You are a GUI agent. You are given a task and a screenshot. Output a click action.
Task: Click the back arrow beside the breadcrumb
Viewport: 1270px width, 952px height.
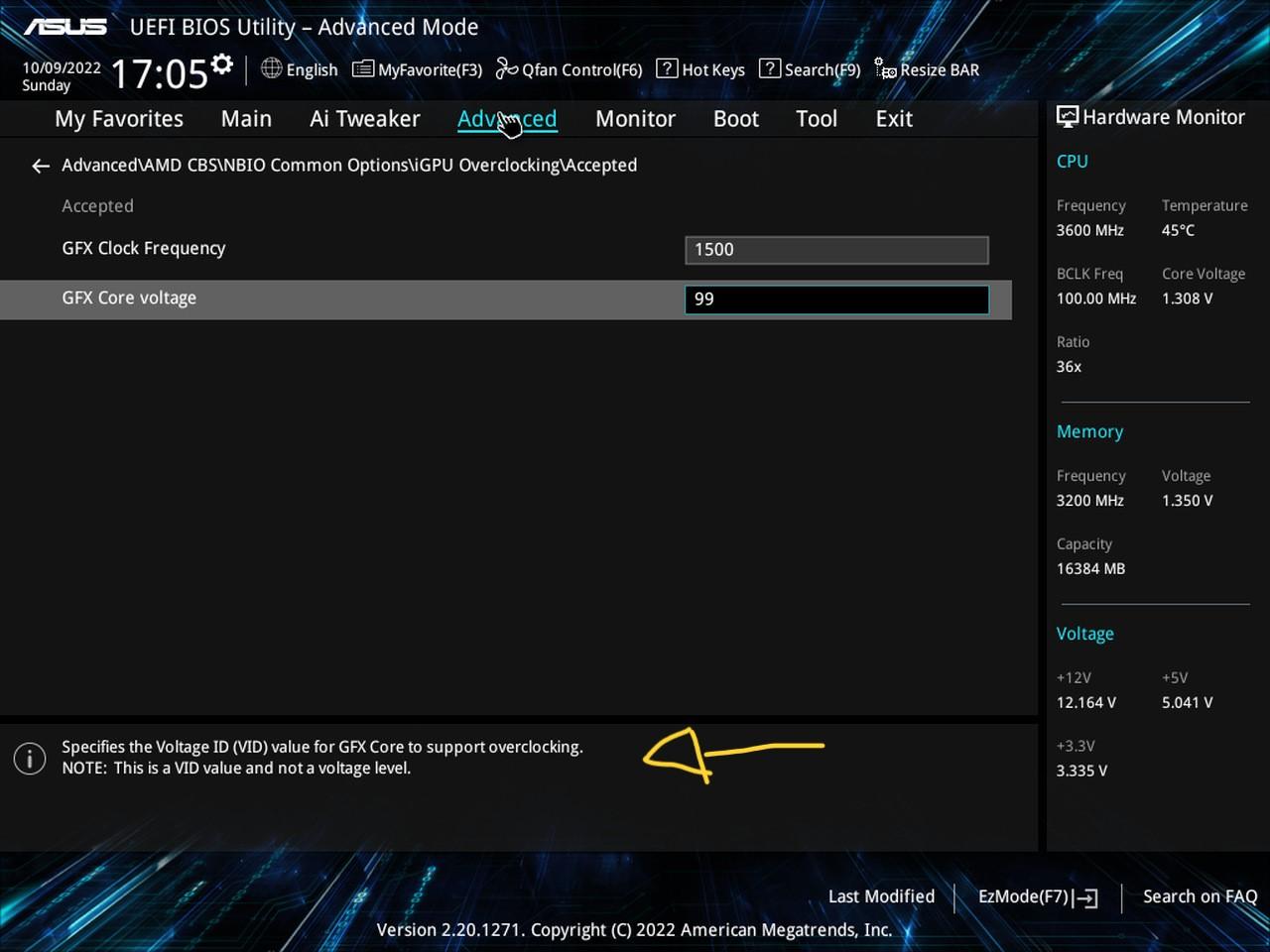click(41, 166)
